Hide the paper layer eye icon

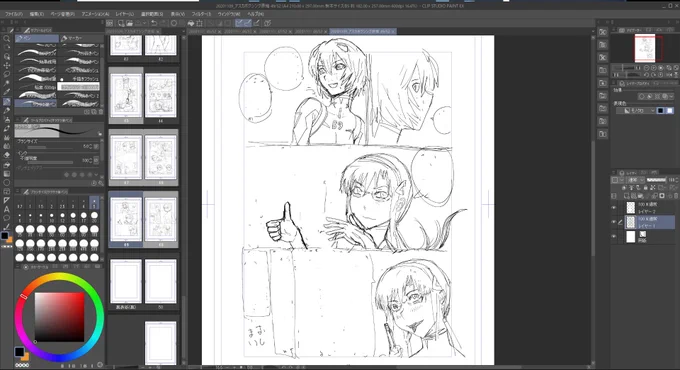click(x=614, y=237)
